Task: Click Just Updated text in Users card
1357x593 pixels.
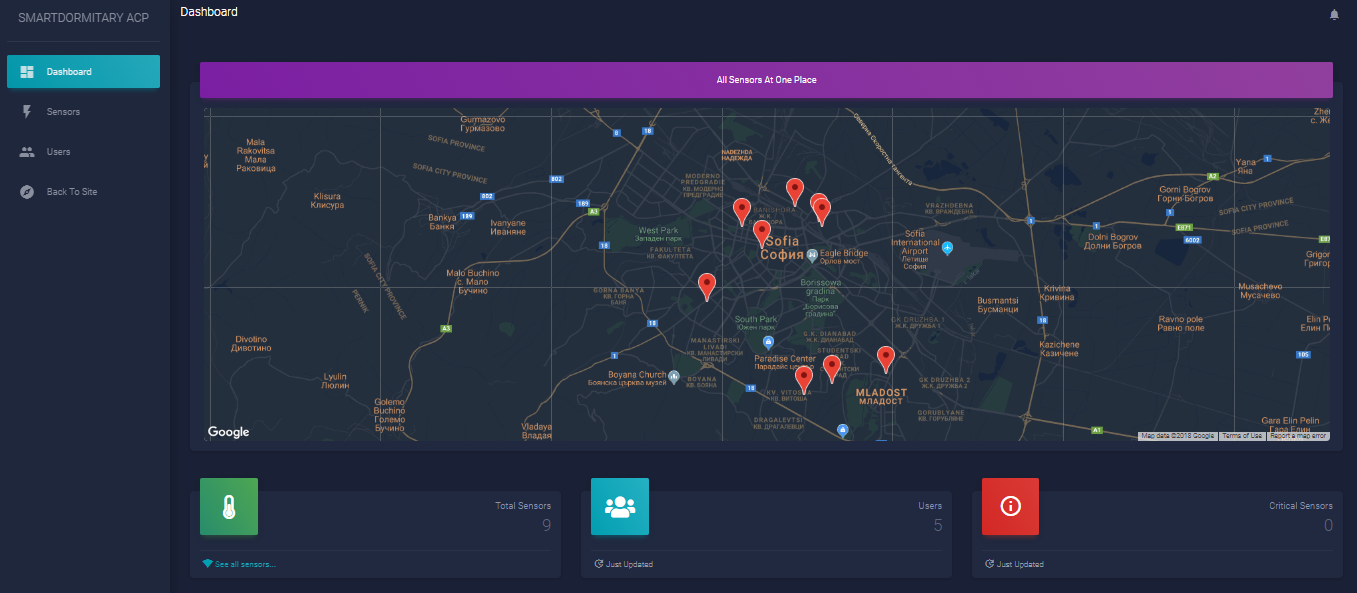Action: 629,565
